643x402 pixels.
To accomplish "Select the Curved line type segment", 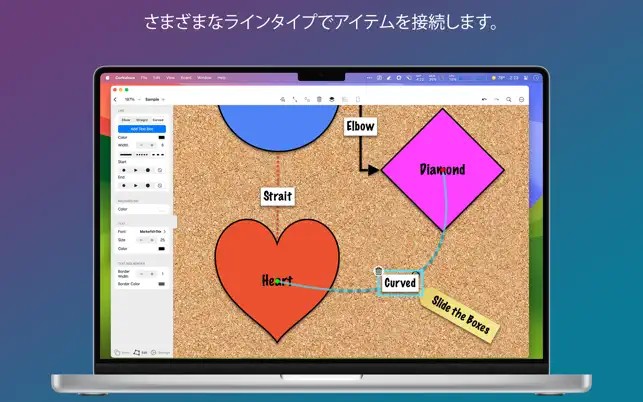I will 158,120.
